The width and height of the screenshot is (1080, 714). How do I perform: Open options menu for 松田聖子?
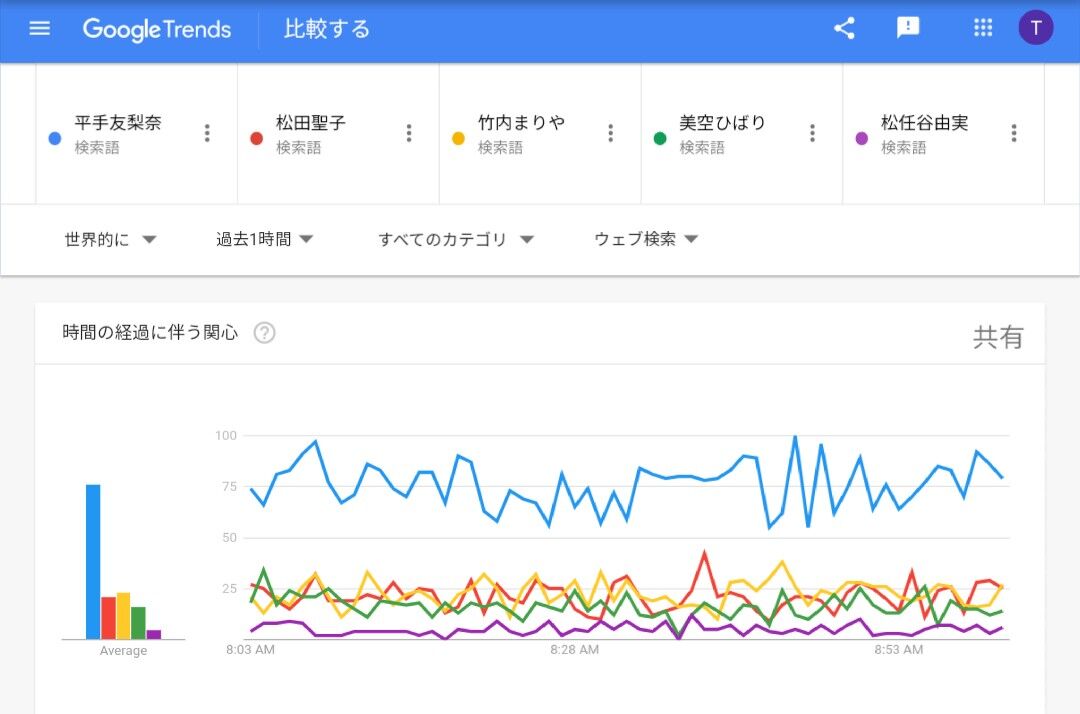coord(409,133)
